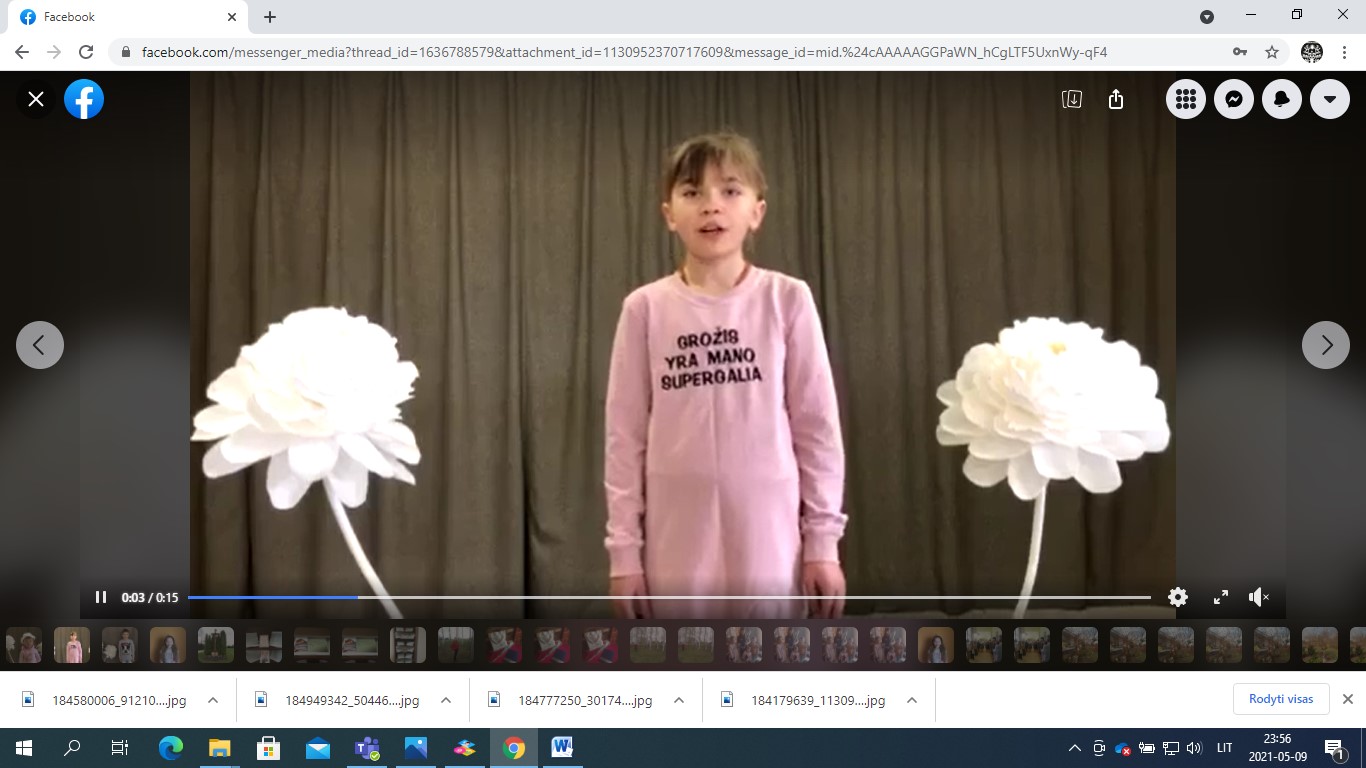
Task: Click the address bar URL field
Action: pyautogui.click(x=624, y=52)
